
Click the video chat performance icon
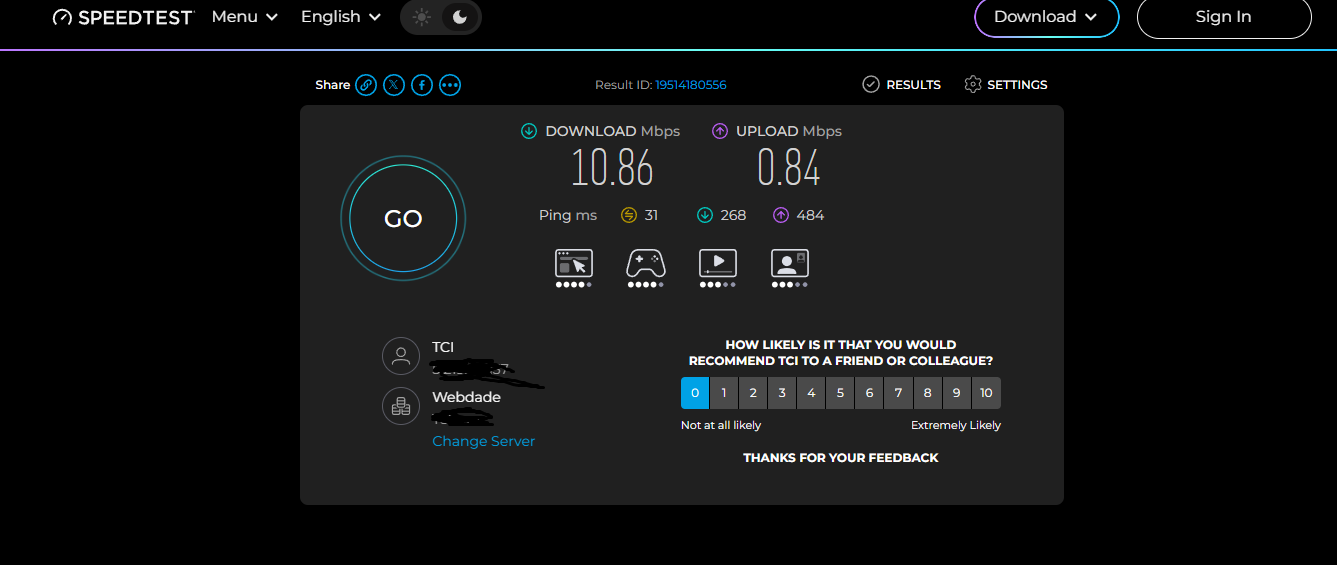[x=790, y=263]
